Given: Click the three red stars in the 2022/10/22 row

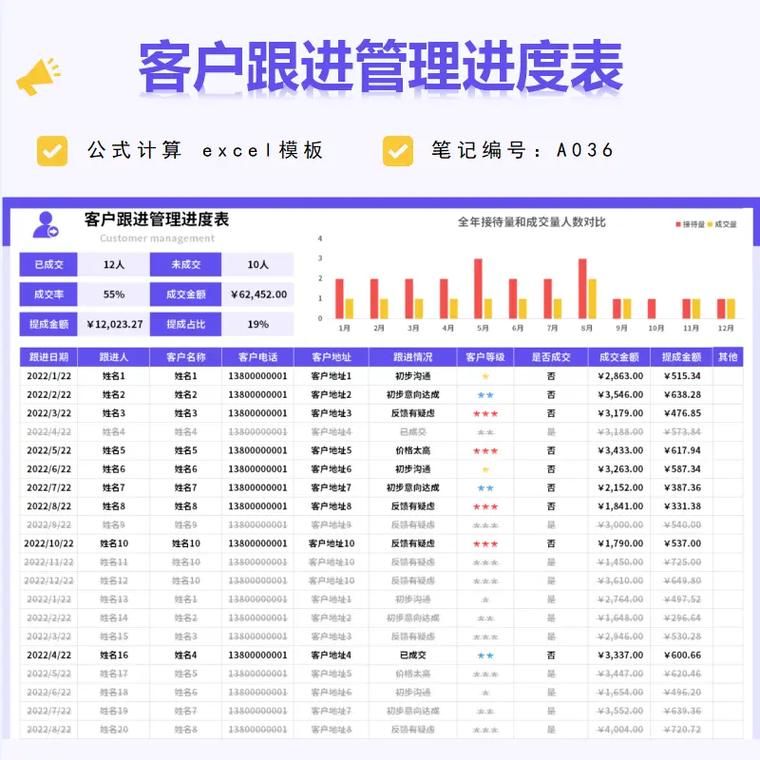Looking at the screenshot, I should pos(485,544).
